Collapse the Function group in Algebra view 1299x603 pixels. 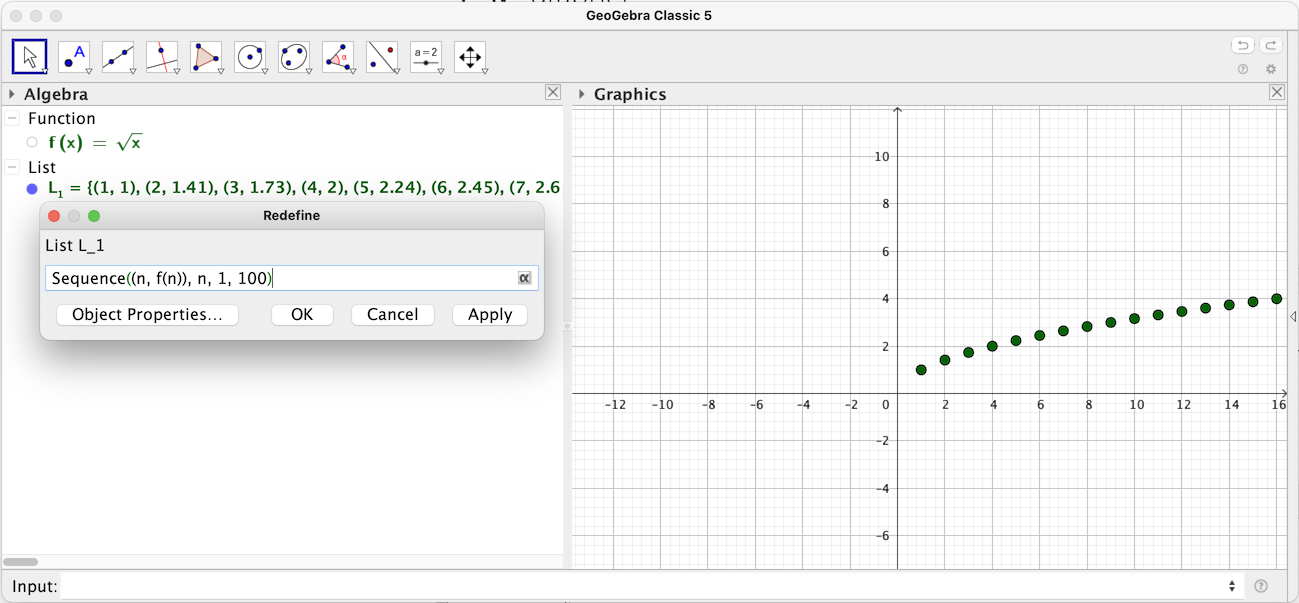click(x=13, y=118)
